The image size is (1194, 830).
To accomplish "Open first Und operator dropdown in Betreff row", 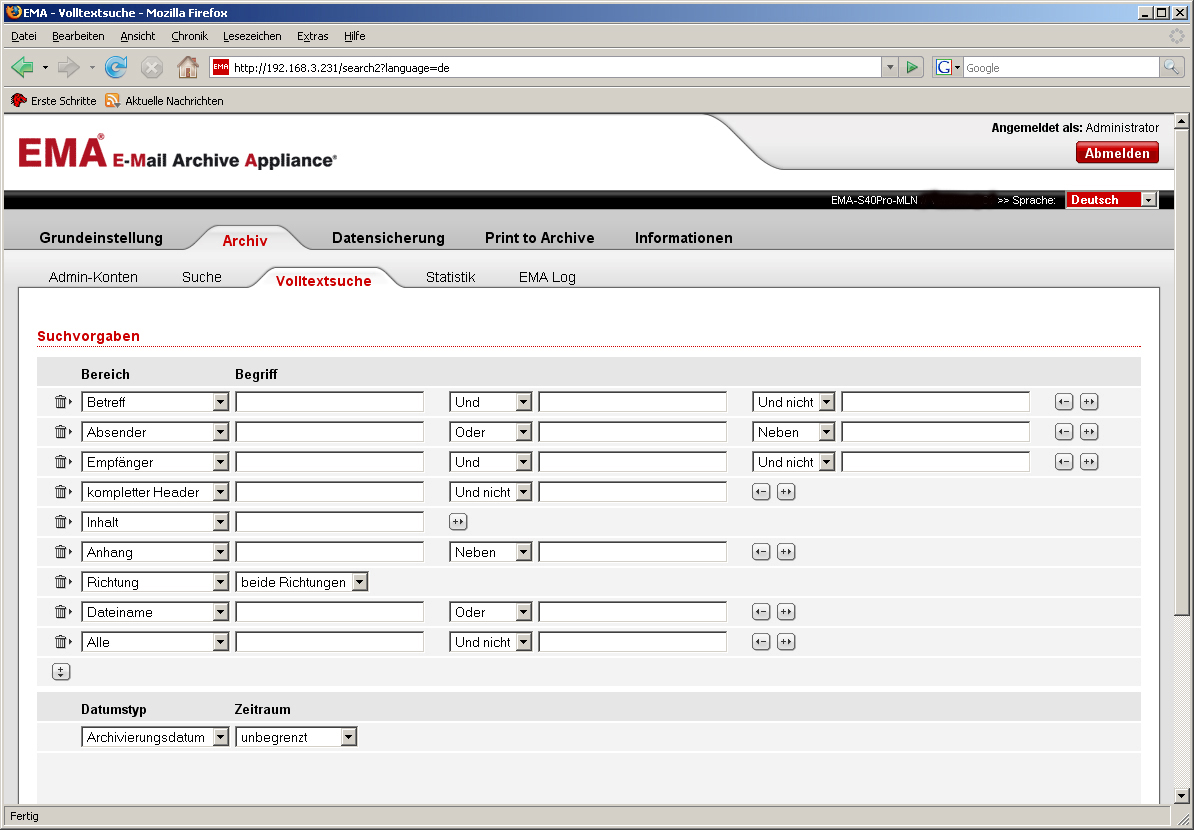I will [490, 402].
